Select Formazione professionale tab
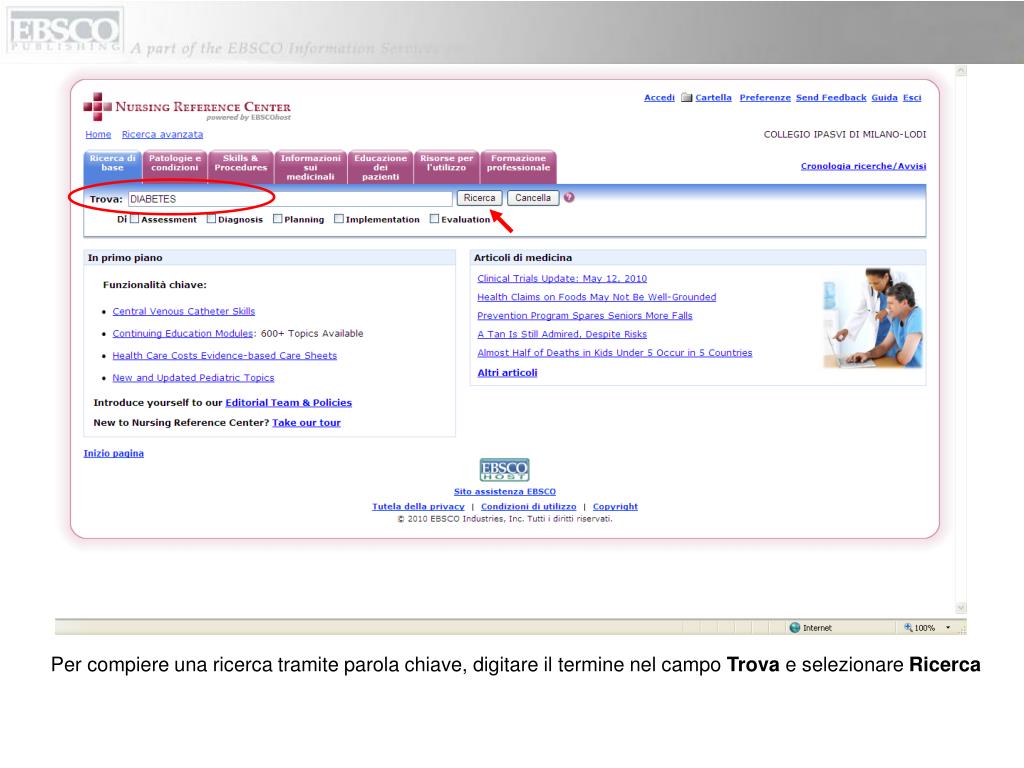1024x768 pixels. pos(519,167)
